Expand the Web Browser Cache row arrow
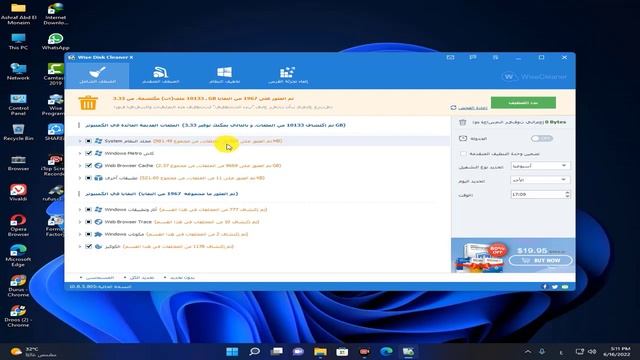Viewport: 640px width, 360px height. click(80, 166)
